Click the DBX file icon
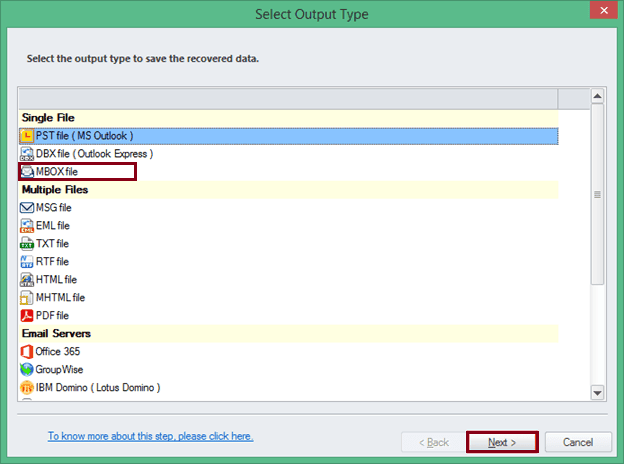This screenshot has height=464, width=624. pos(27,154)
